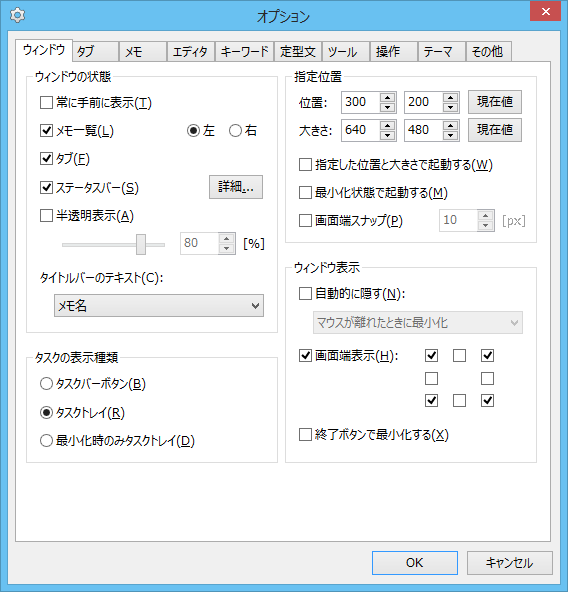Screen dimensions: 568x592
Task: Enable 常に手前に表示 checkbox
Action: [x=46, y=103]
